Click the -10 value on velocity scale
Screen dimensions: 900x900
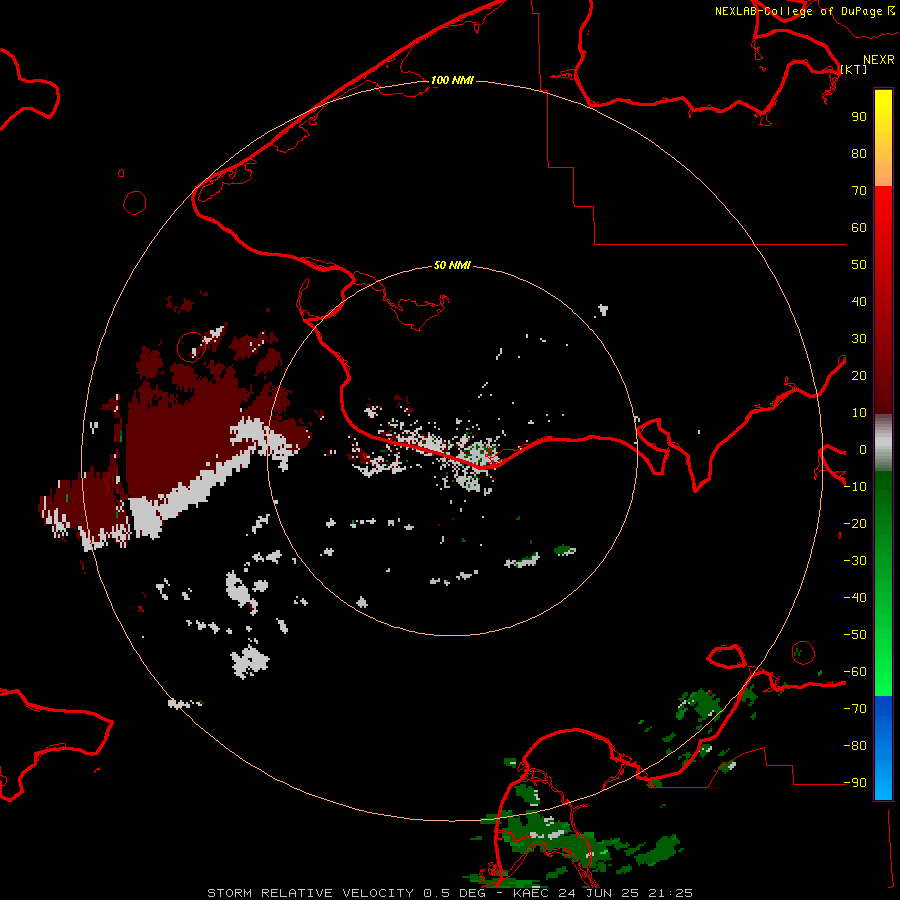(x=855, y=487)
